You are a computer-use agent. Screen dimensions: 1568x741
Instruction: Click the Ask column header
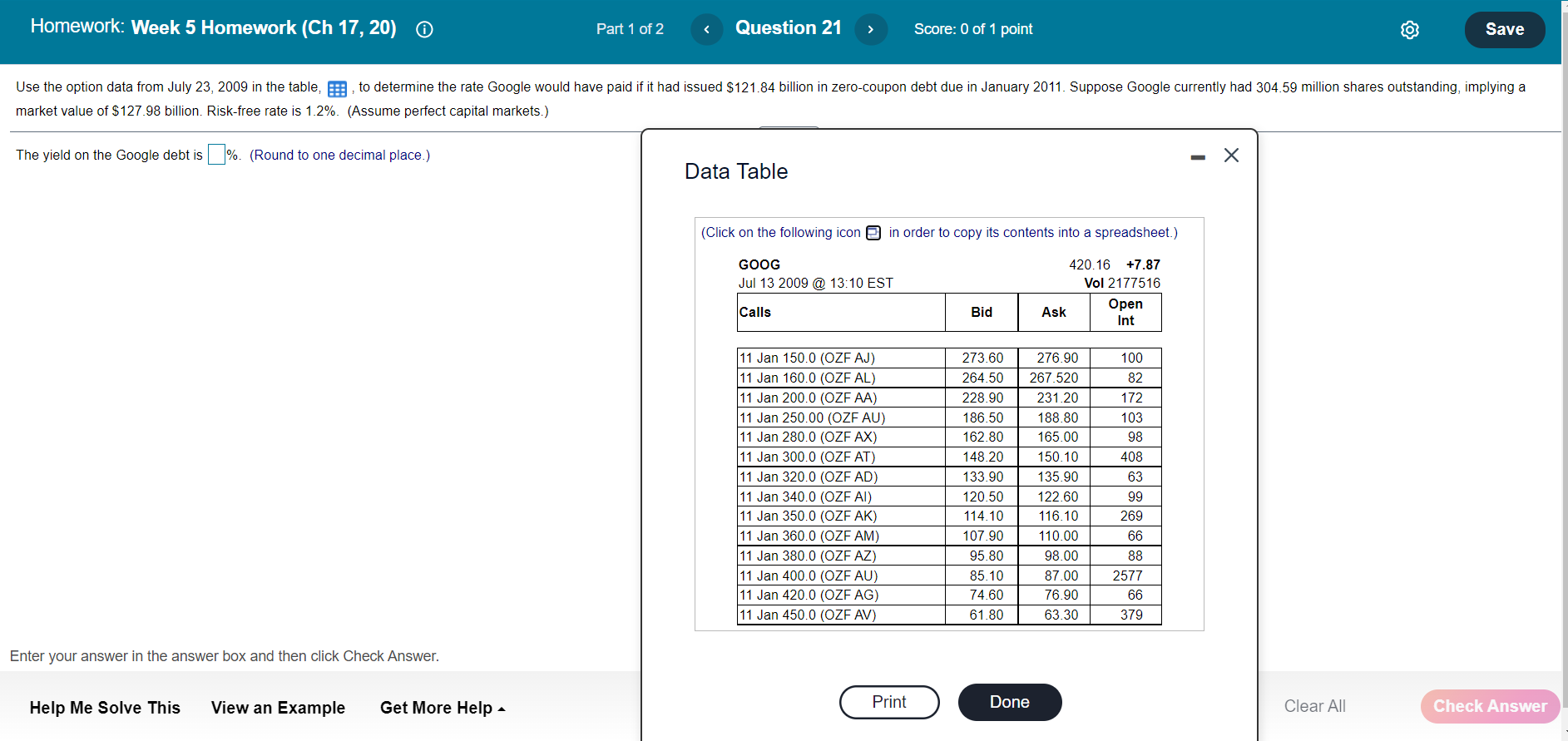click(x=1054, y=313)
